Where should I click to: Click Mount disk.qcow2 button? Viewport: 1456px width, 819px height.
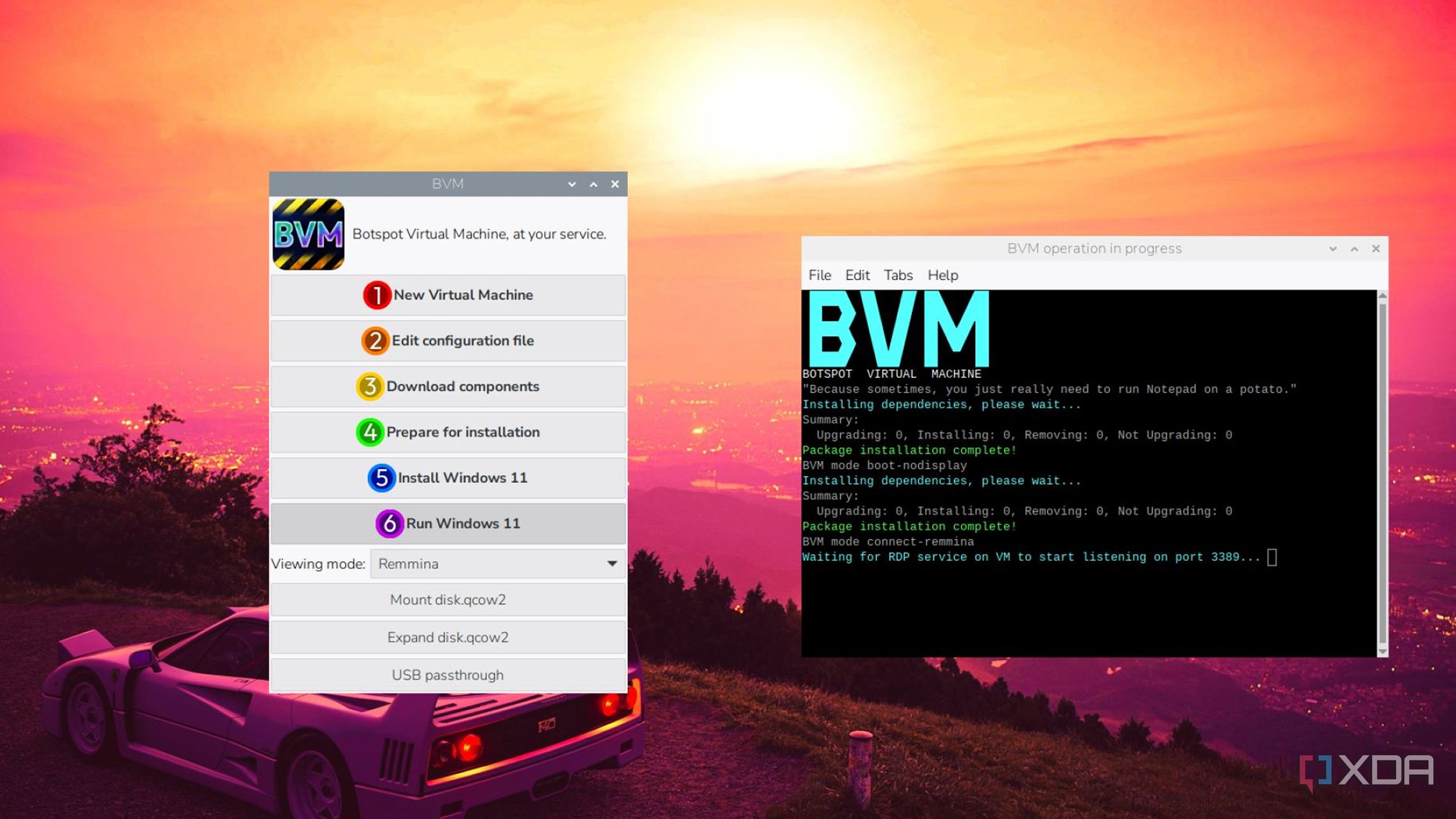(448, 599)
